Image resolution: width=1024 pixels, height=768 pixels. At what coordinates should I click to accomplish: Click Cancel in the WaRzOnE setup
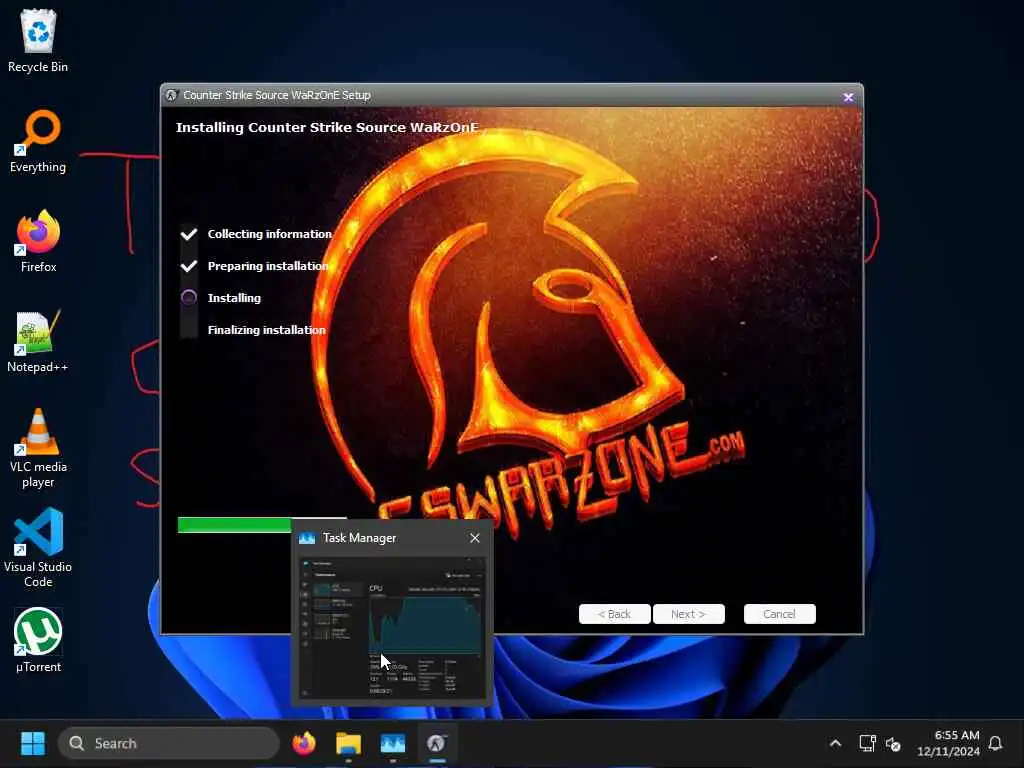pos(780,614)
